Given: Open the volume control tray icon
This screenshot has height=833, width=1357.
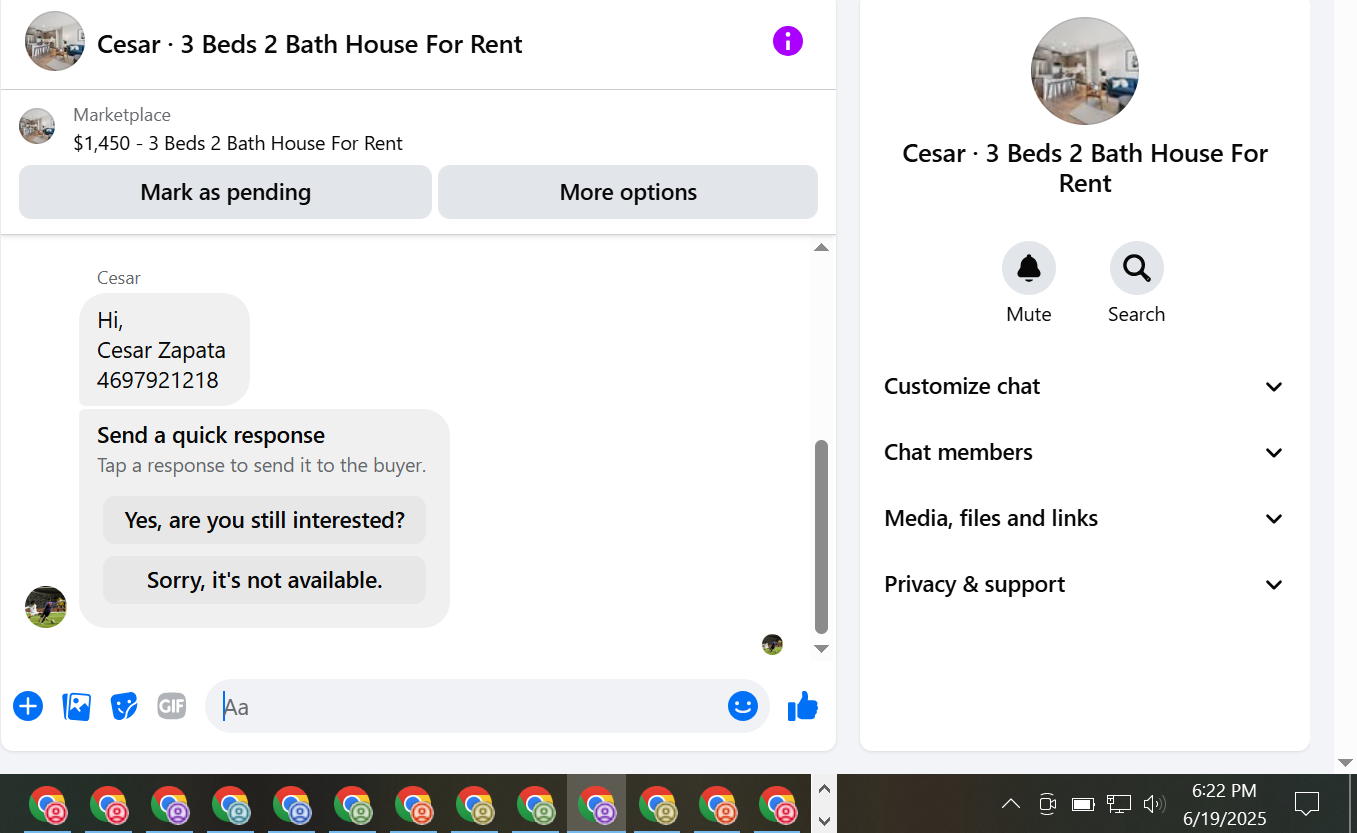Looking at the screenshot, I should coord(1155,803).
